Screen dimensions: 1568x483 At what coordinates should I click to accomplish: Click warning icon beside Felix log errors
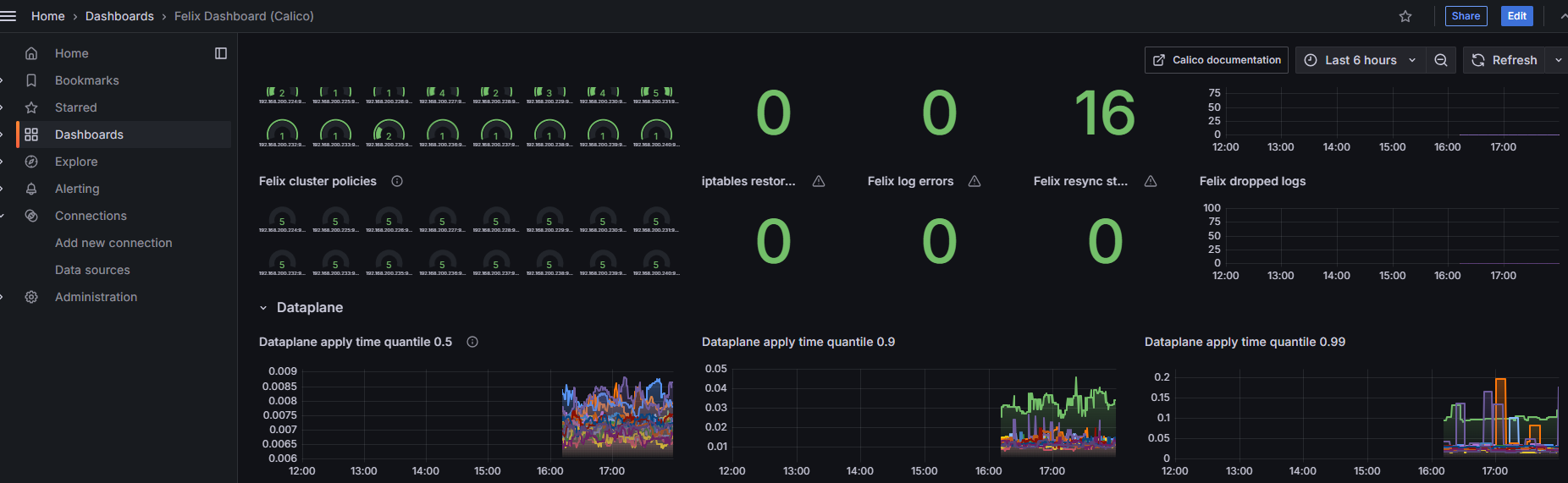coord(974,181)
